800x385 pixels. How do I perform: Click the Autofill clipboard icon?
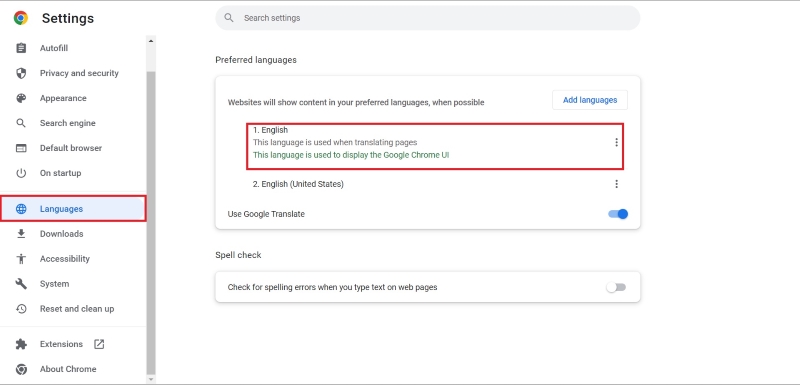point(21,48)
